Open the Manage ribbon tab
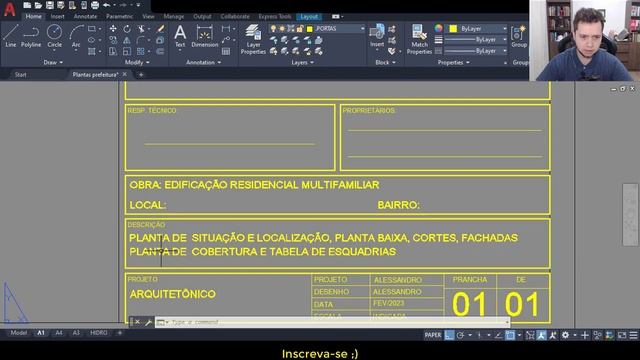Screen dimensions: 640x360 coord(174,16)
